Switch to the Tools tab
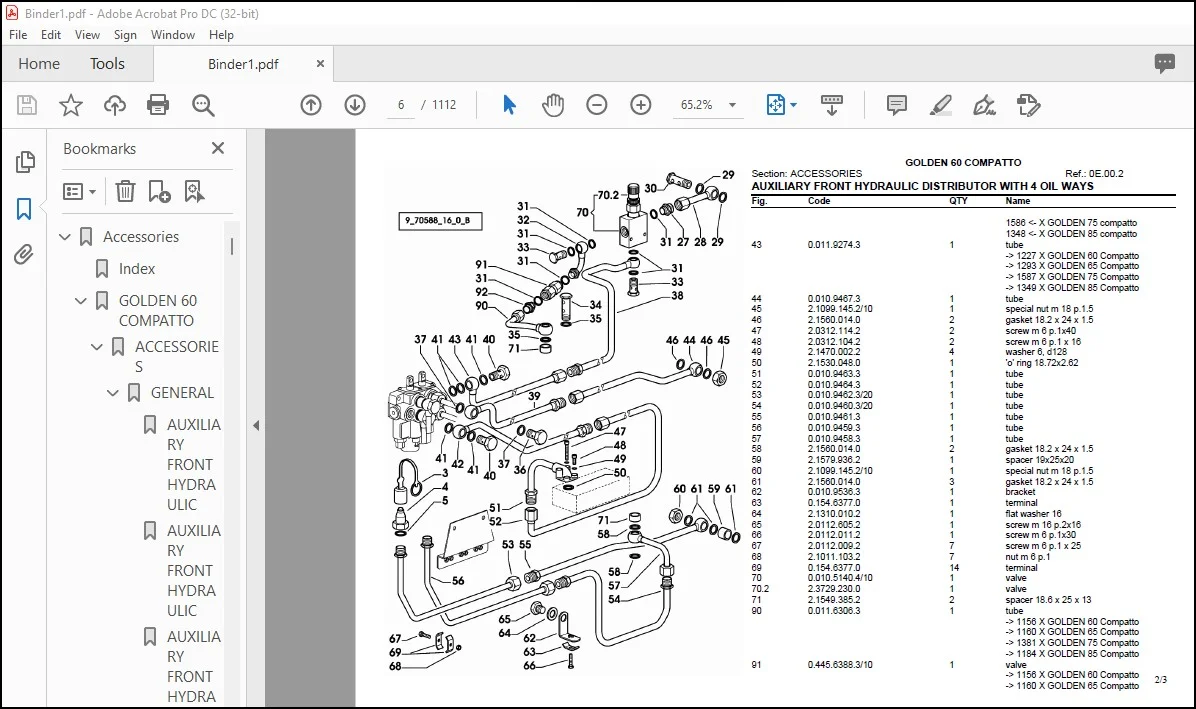 tap(107, 63)
